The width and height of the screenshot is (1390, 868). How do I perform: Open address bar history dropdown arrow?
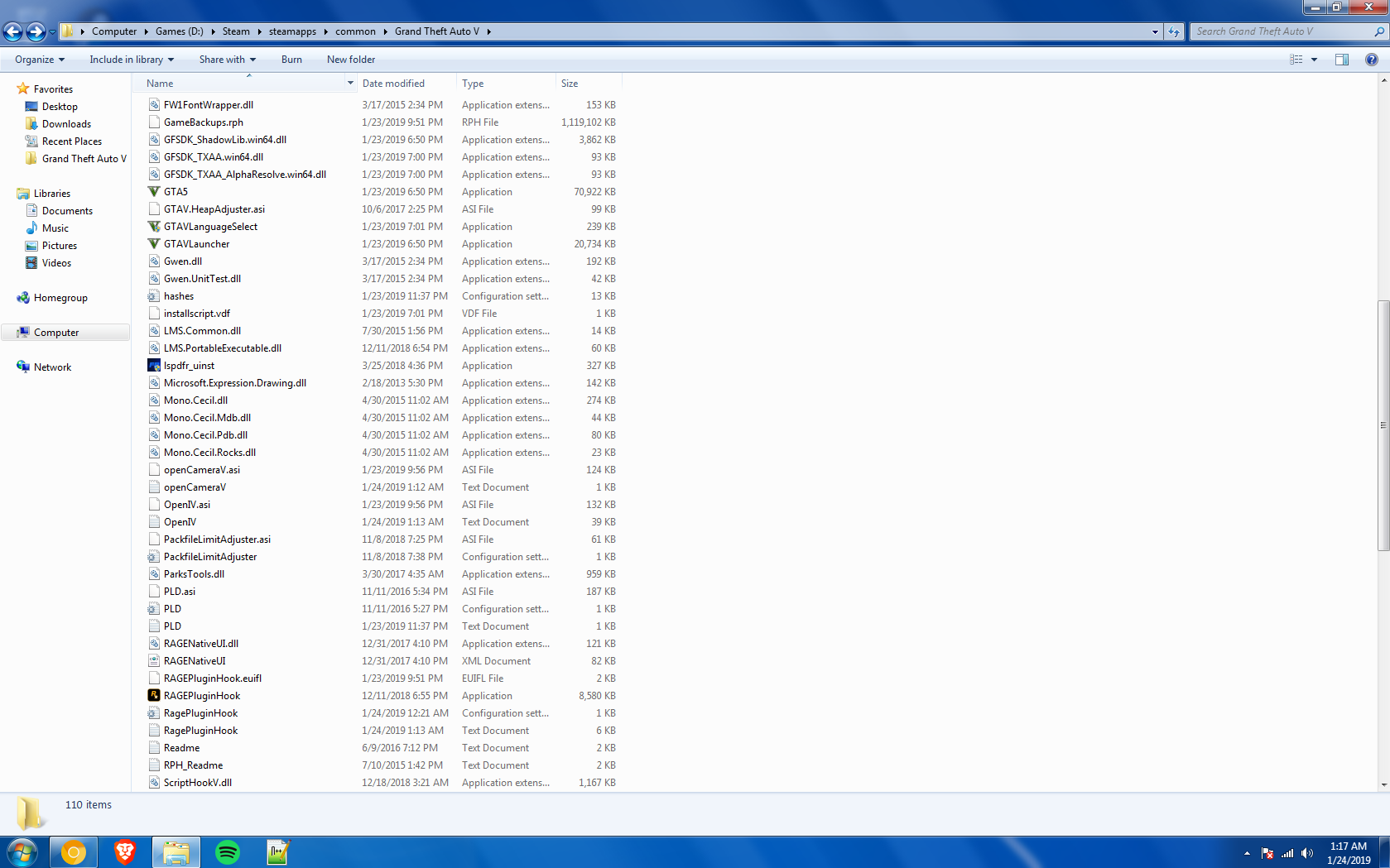(x=1155, y=31)
